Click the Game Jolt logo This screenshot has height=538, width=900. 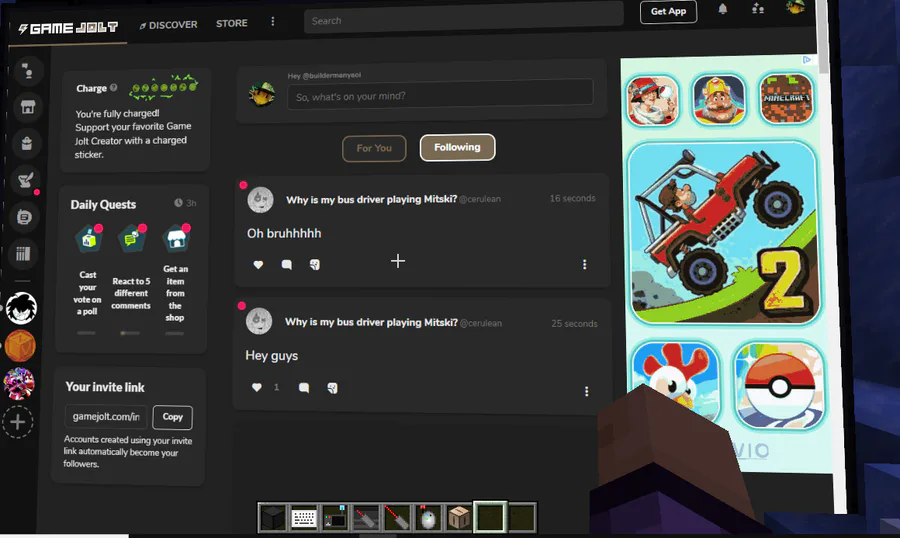click(68, 28)
